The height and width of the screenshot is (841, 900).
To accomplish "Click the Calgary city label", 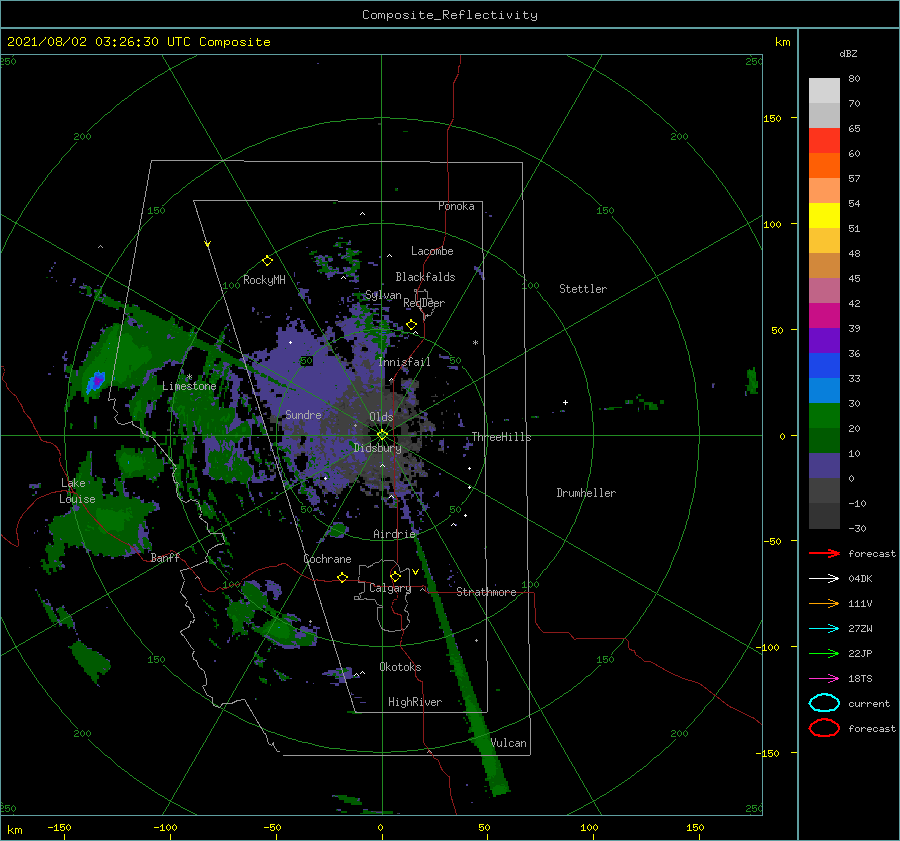I will coord(390,588).
